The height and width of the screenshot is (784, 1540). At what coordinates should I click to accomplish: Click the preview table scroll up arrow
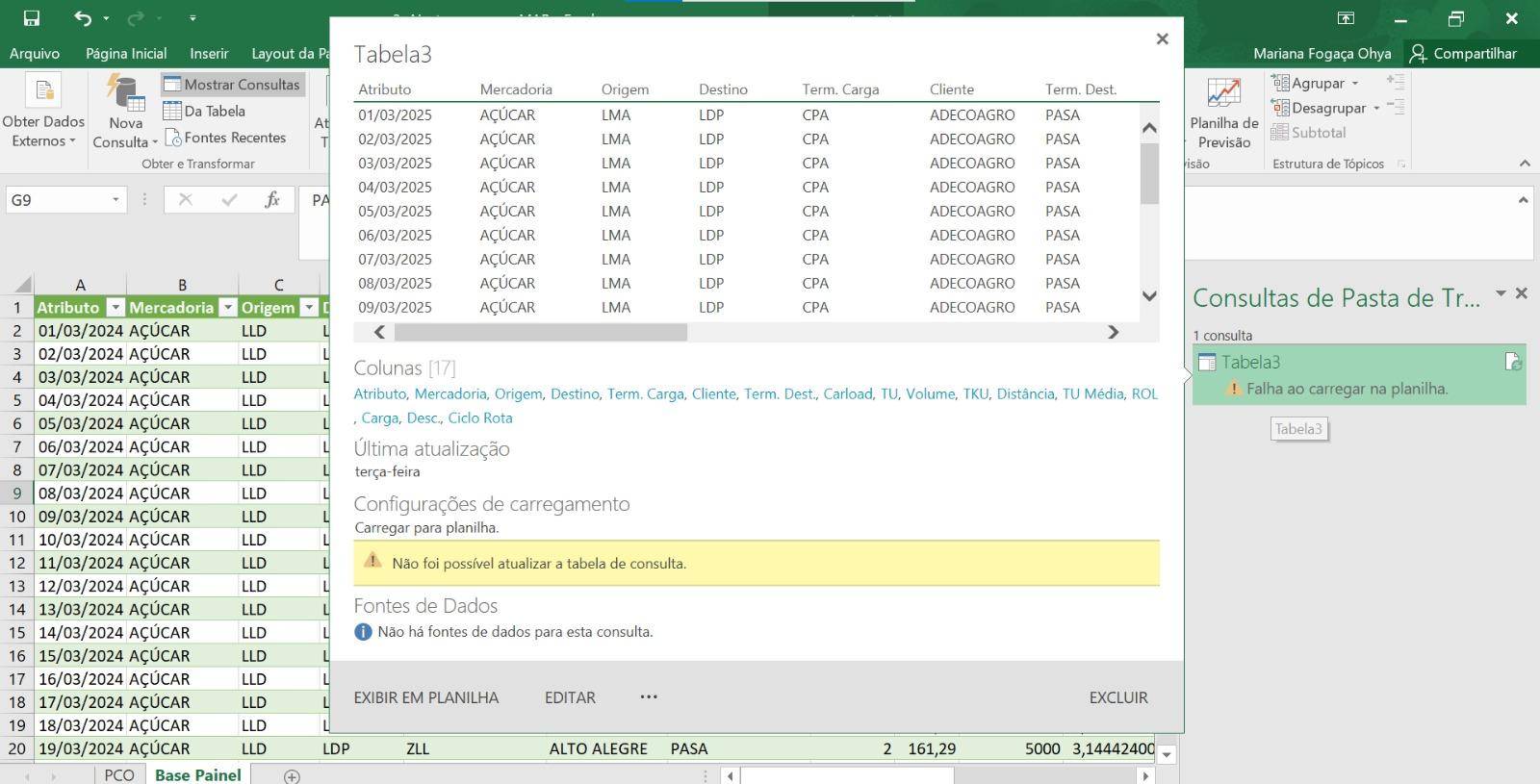click(1149, 128)
